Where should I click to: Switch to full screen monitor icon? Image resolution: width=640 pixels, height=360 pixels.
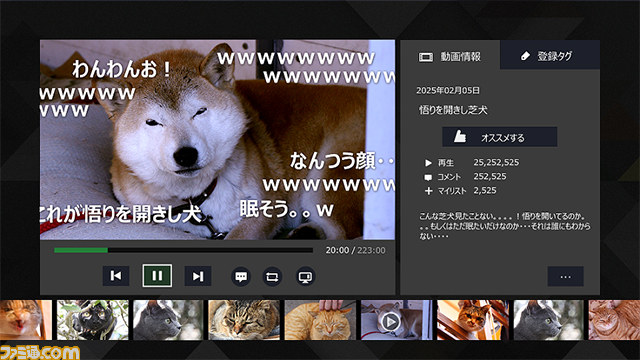point(305,277)
